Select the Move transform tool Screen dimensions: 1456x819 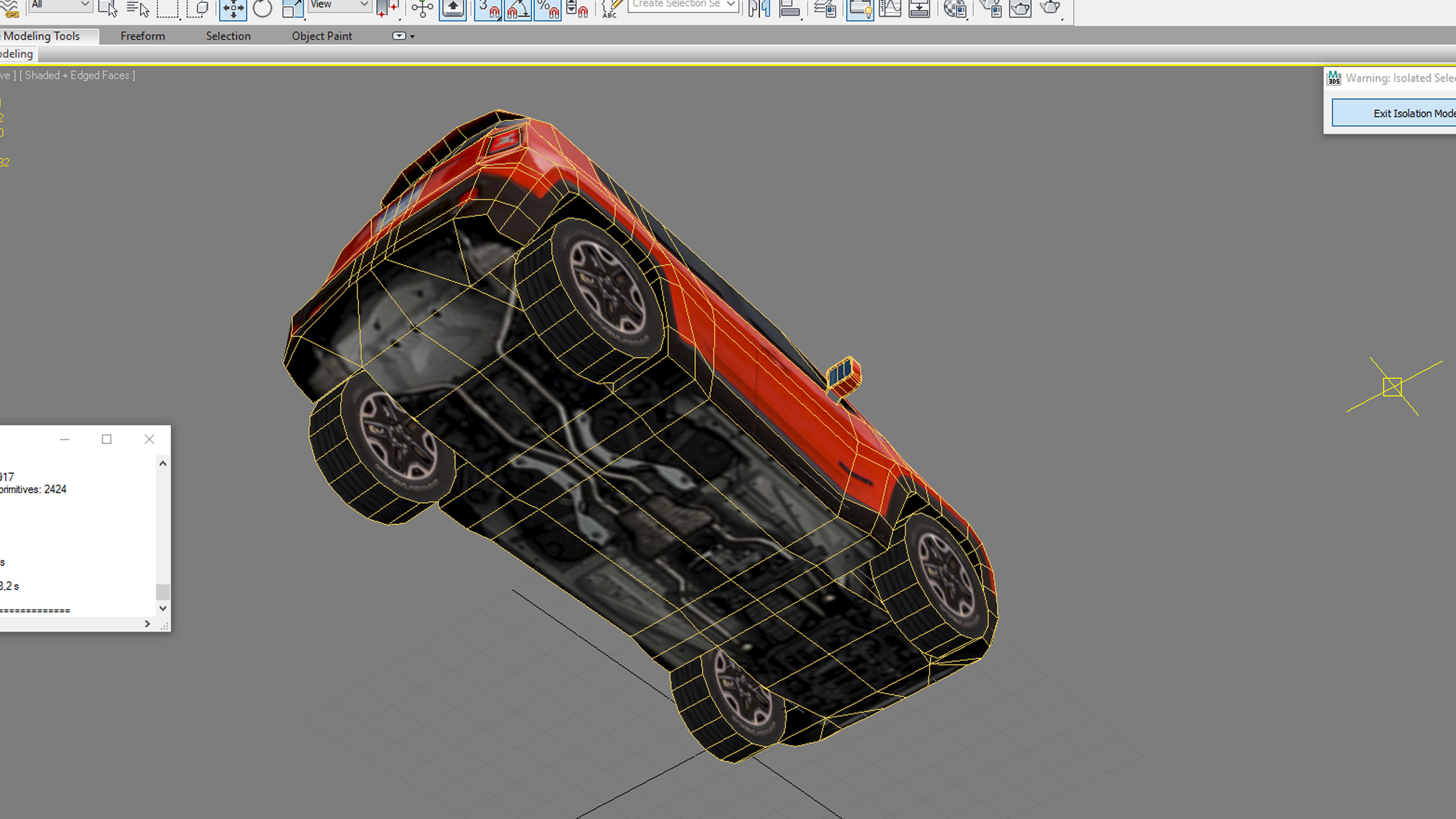[x=233, y=8]
